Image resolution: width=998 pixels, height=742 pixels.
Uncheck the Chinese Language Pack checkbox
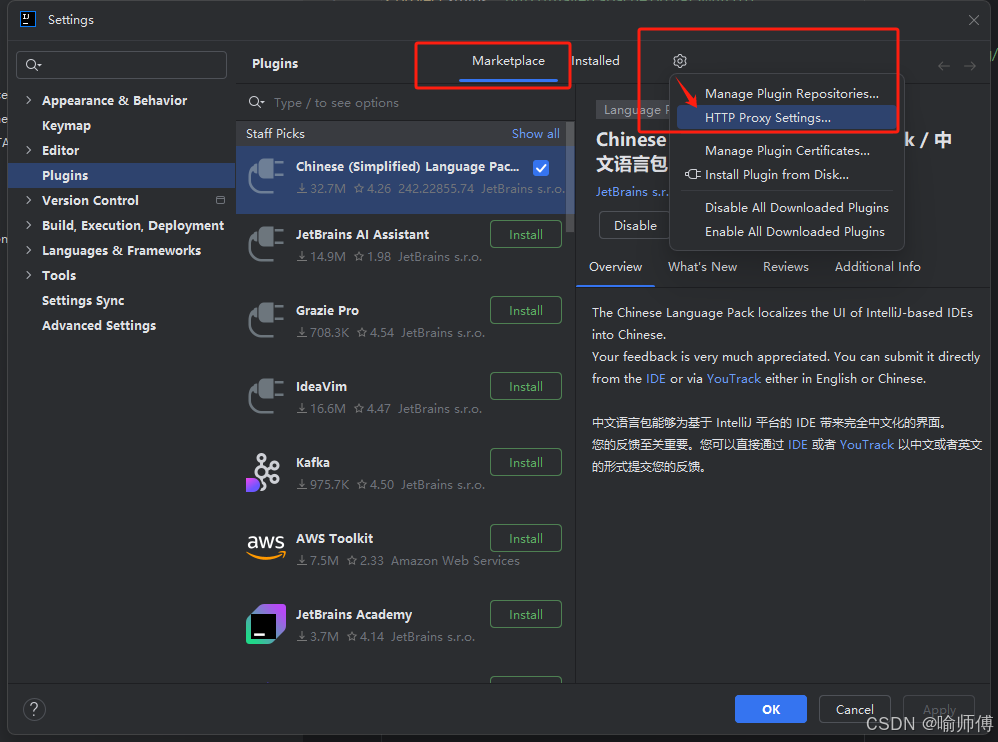coord(541,168)
